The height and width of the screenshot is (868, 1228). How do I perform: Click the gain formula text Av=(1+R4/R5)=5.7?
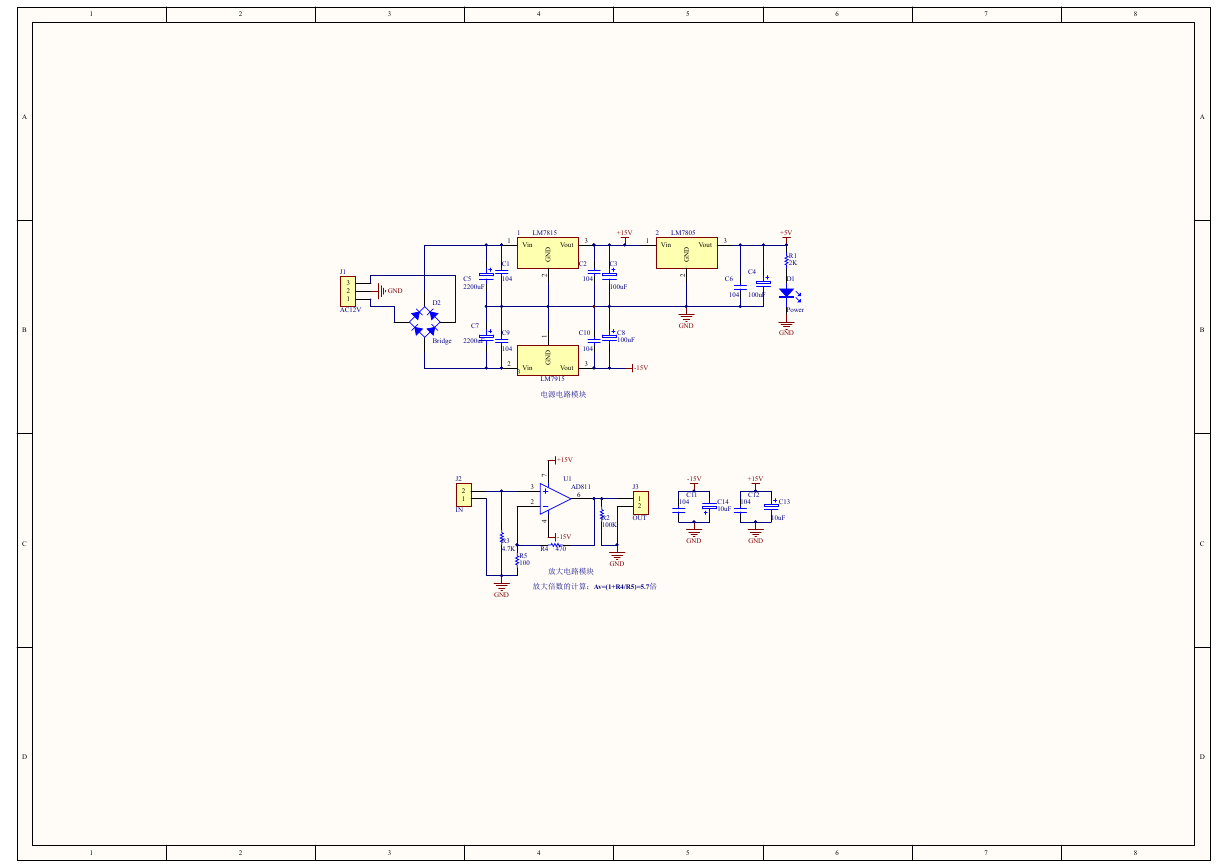point(622,587)
